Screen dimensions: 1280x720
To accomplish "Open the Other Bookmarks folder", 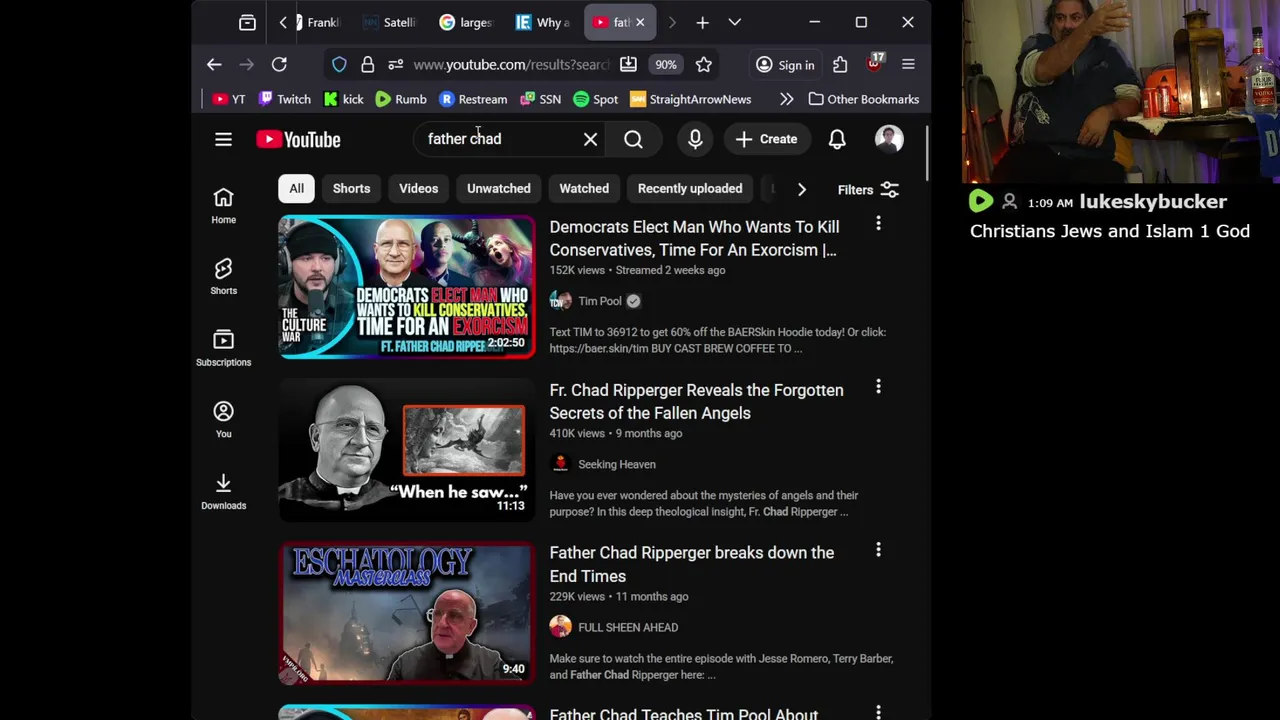I will (x=864, y=99).
